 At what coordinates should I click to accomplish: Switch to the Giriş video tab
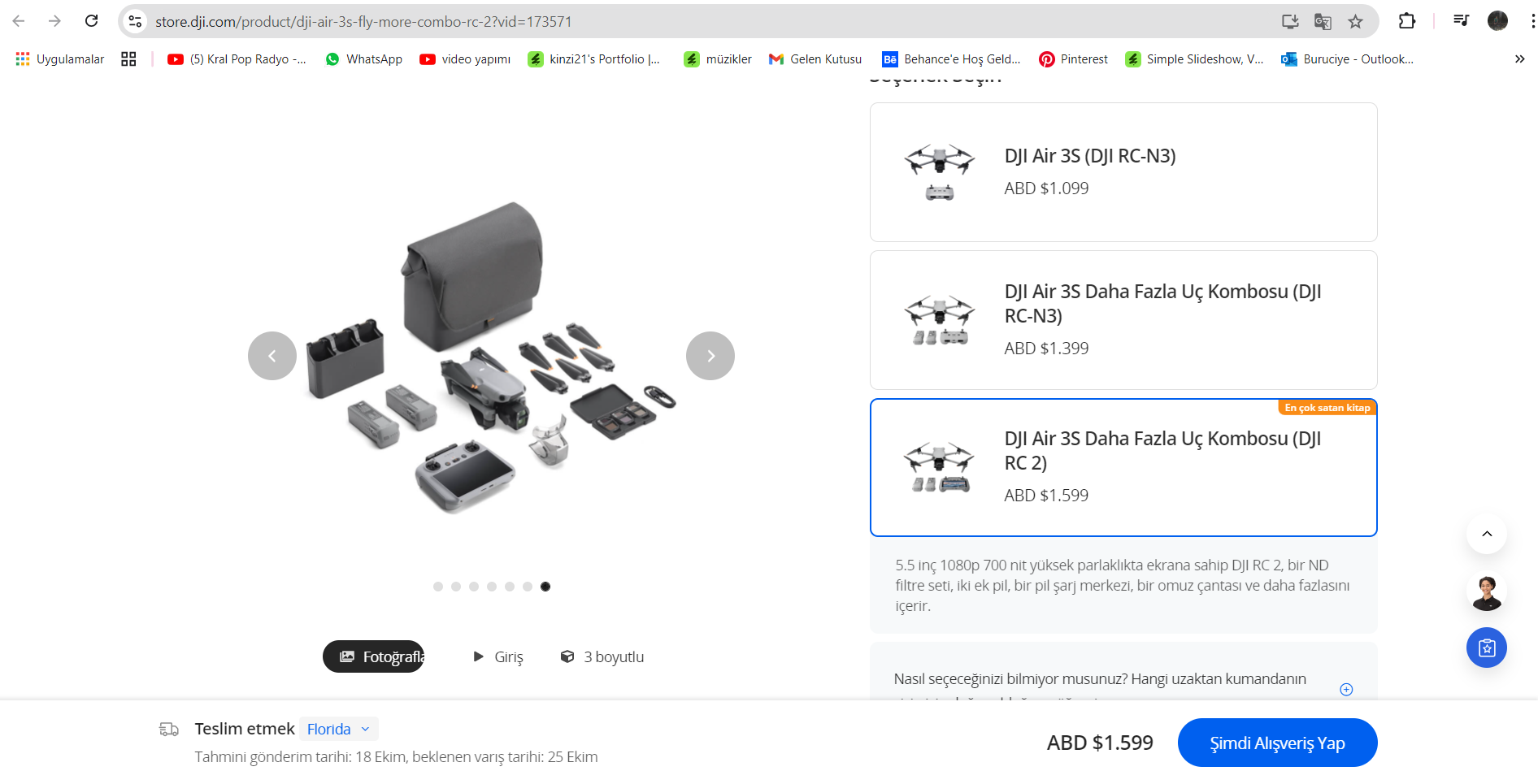point(498,656)
